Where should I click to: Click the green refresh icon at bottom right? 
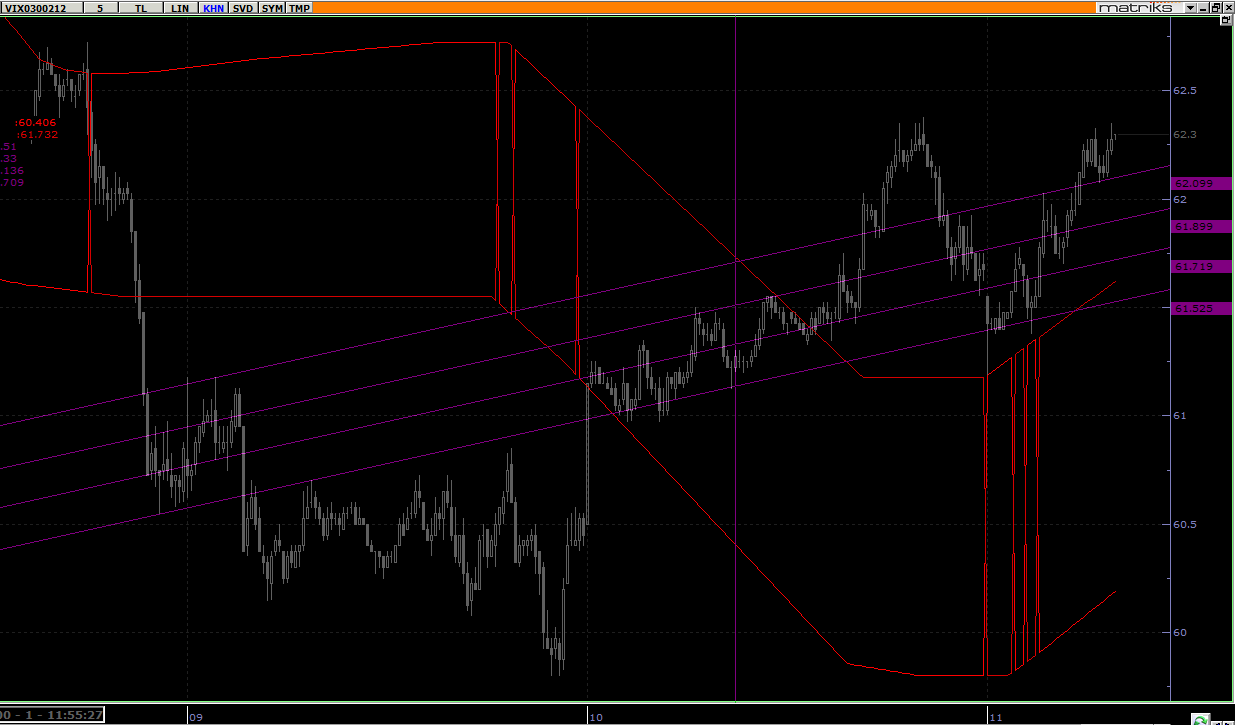coord(1201,718)
